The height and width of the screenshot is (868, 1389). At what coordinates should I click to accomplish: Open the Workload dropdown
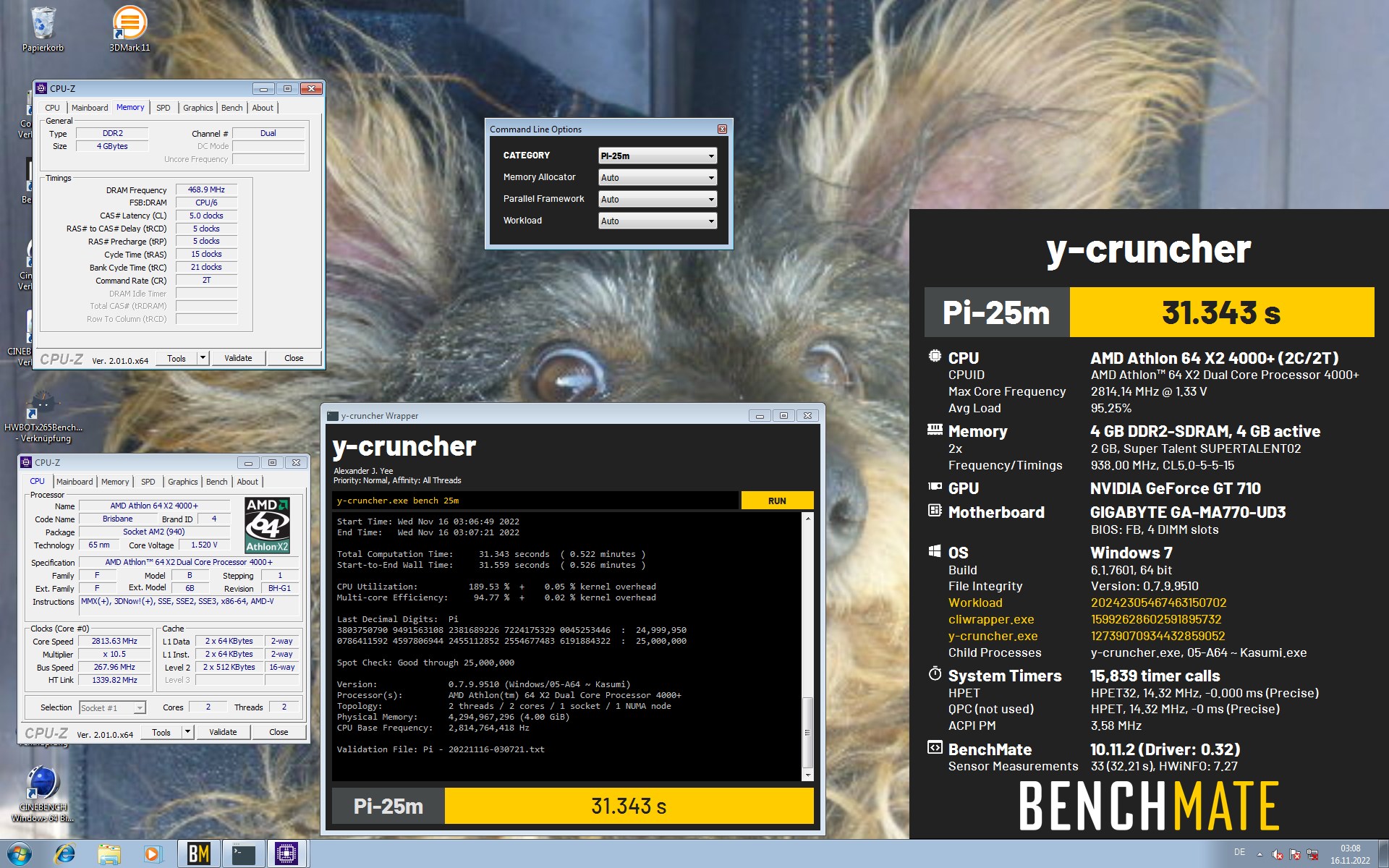point(658,221)
